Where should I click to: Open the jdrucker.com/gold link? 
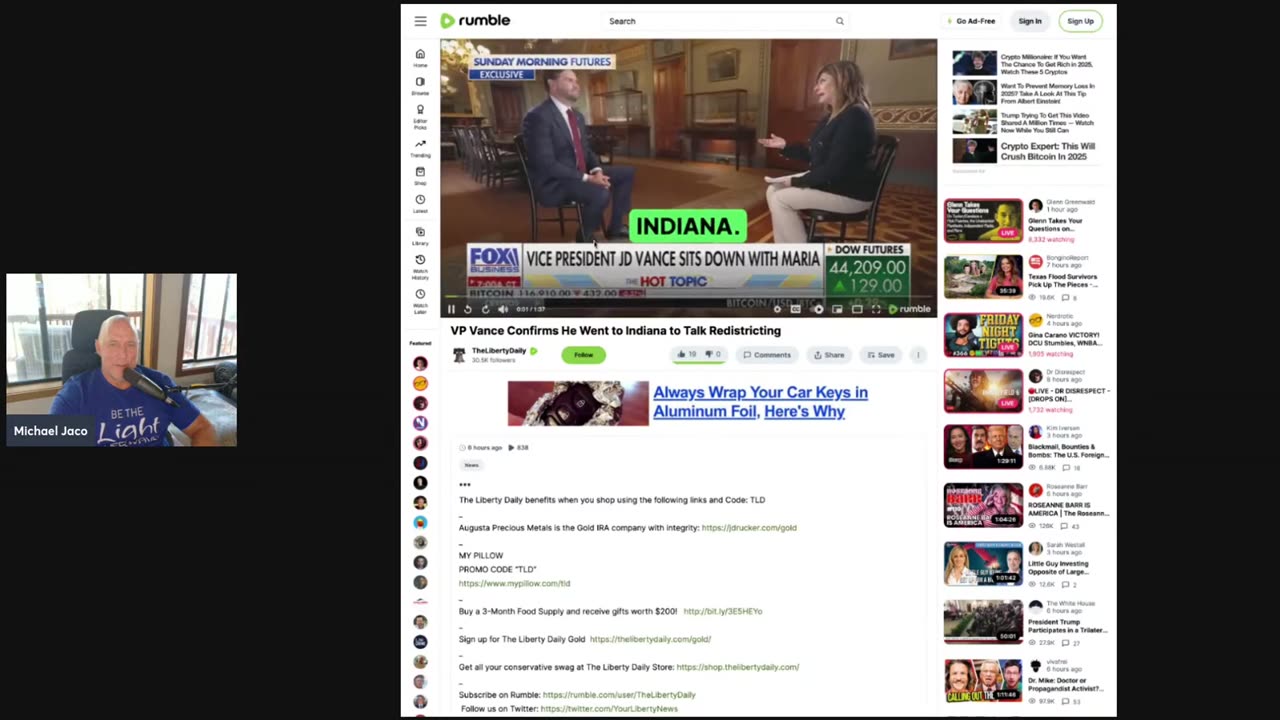click(x=749, y=527)
